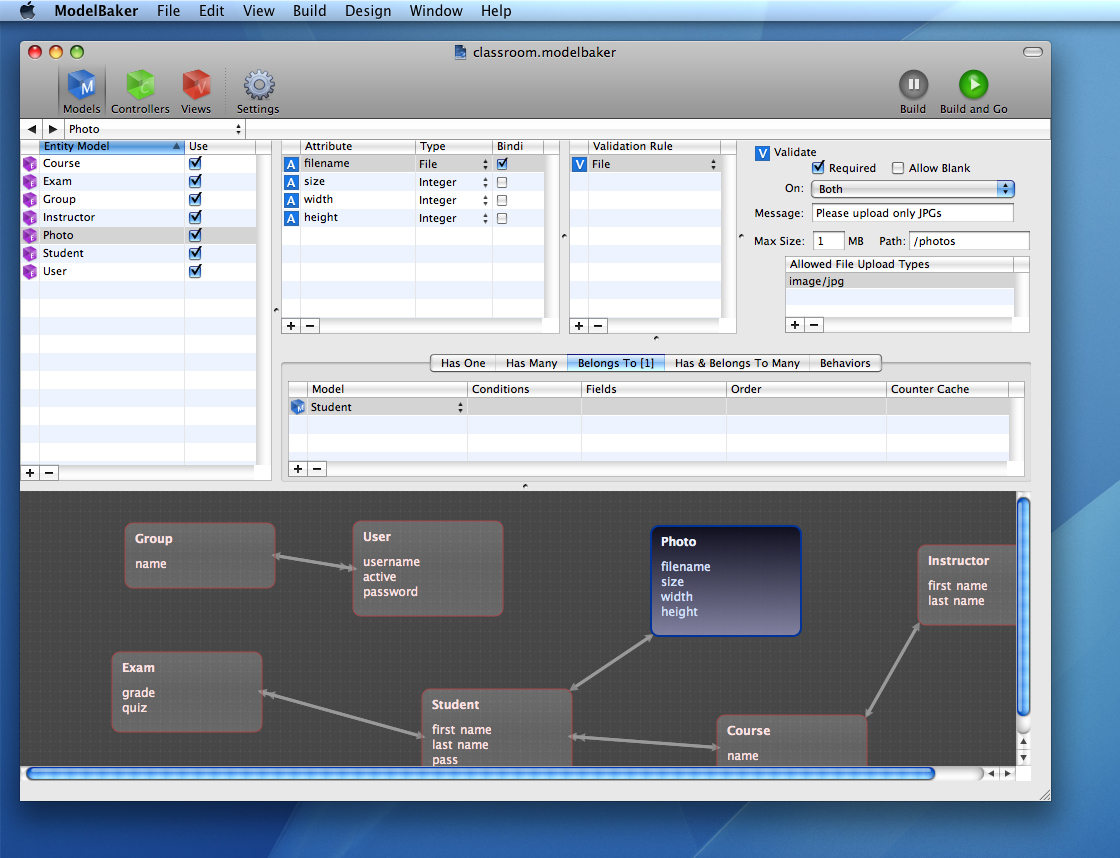The image size is (1120, 858).
Task: Click the width attribute icon
Action: [x=291, y=200]
